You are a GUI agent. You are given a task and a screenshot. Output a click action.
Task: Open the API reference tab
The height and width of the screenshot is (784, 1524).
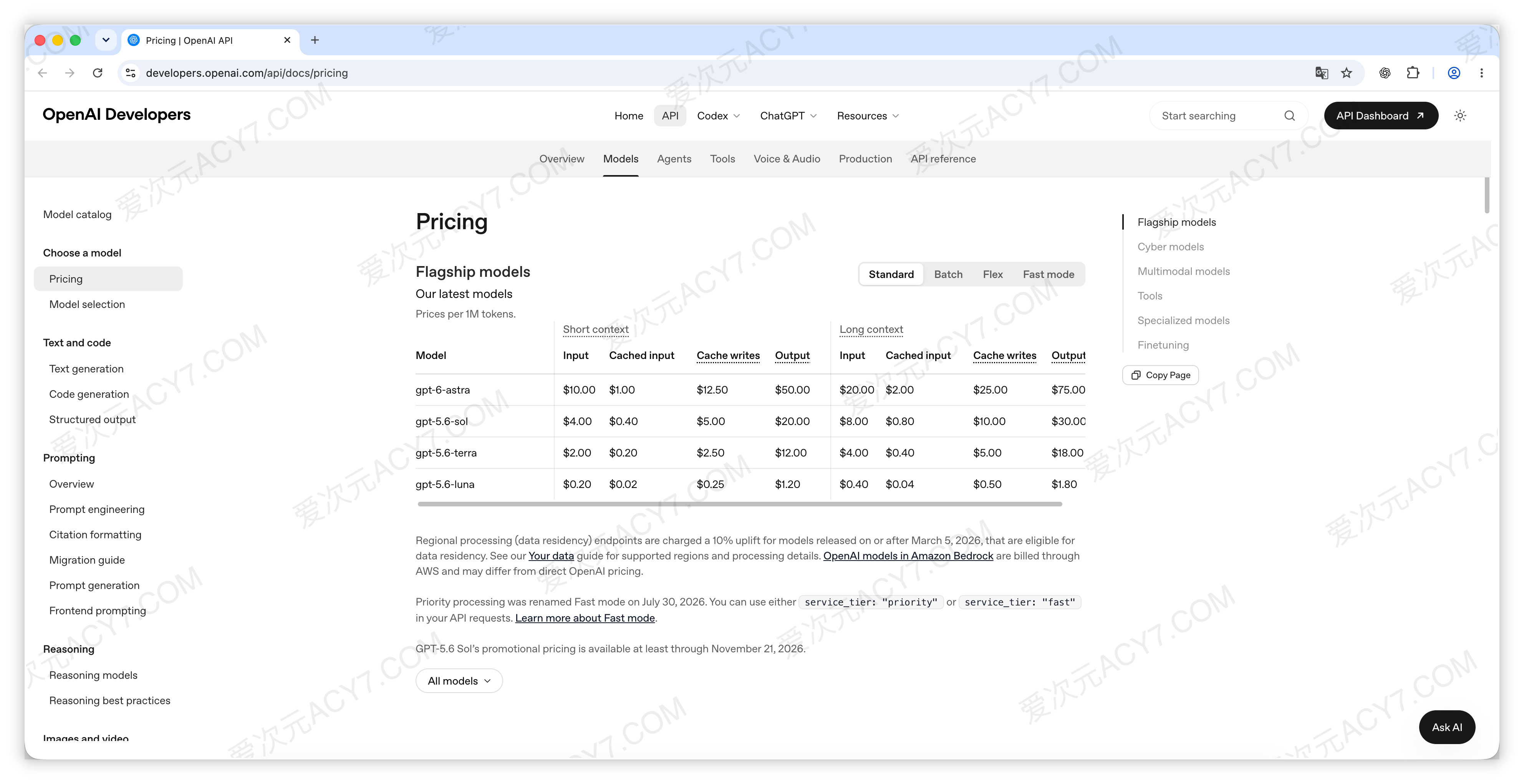[943, 159]
